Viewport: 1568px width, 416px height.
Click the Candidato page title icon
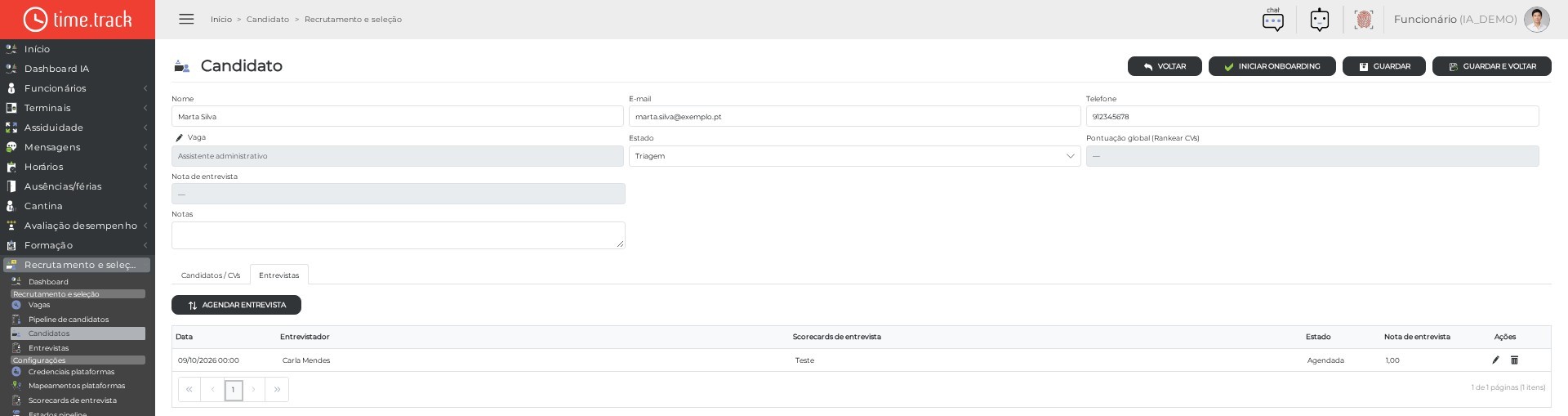[182, 66]
